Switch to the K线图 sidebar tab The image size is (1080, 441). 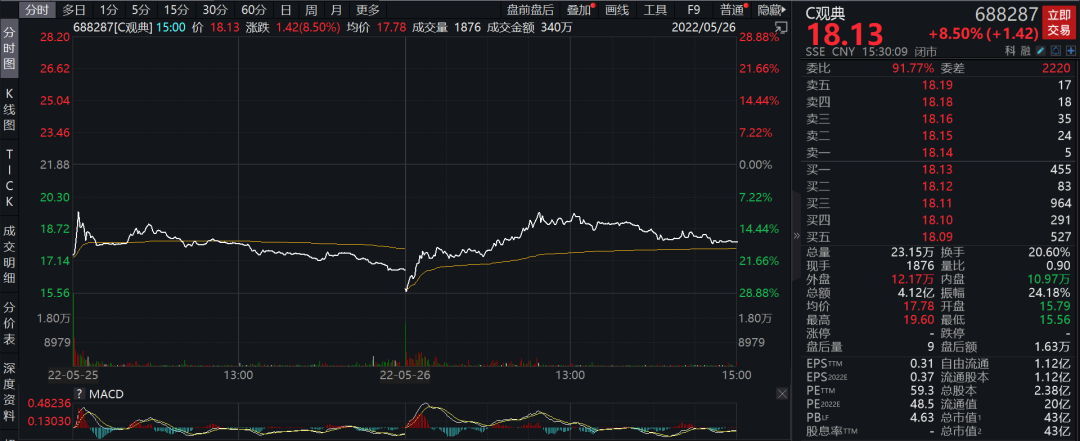pyautogui.click(x=9, y=110)
